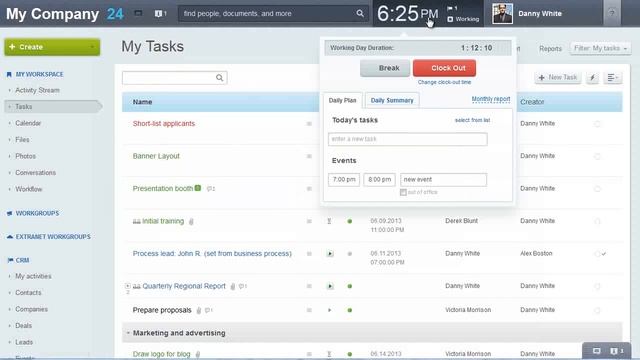Screen dimensions: 640x360
Task: Open menu icon for Banner Layout
Action: 309,156
